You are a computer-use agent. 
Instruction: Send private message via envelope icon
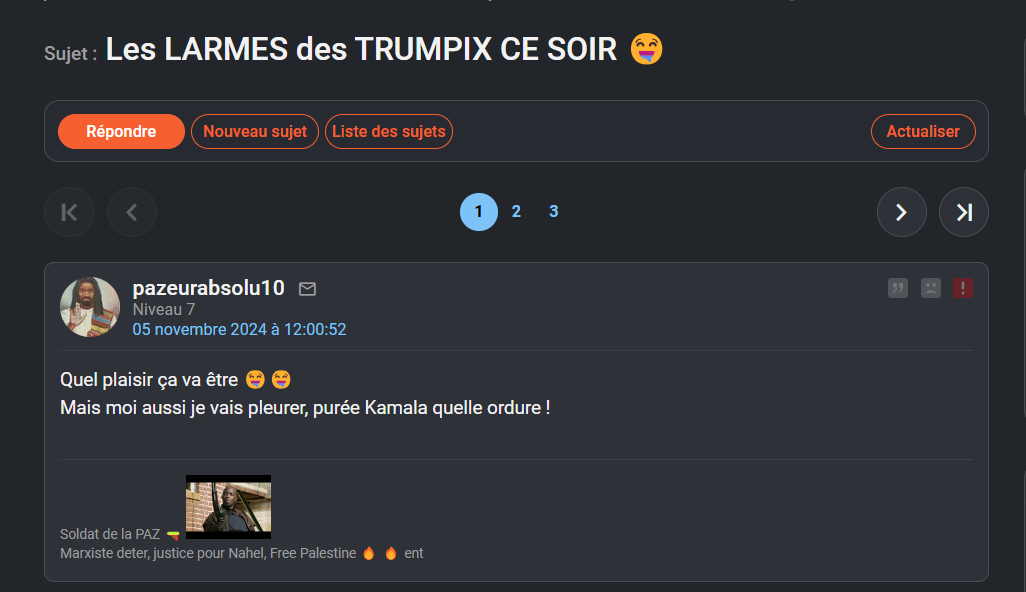308,288
